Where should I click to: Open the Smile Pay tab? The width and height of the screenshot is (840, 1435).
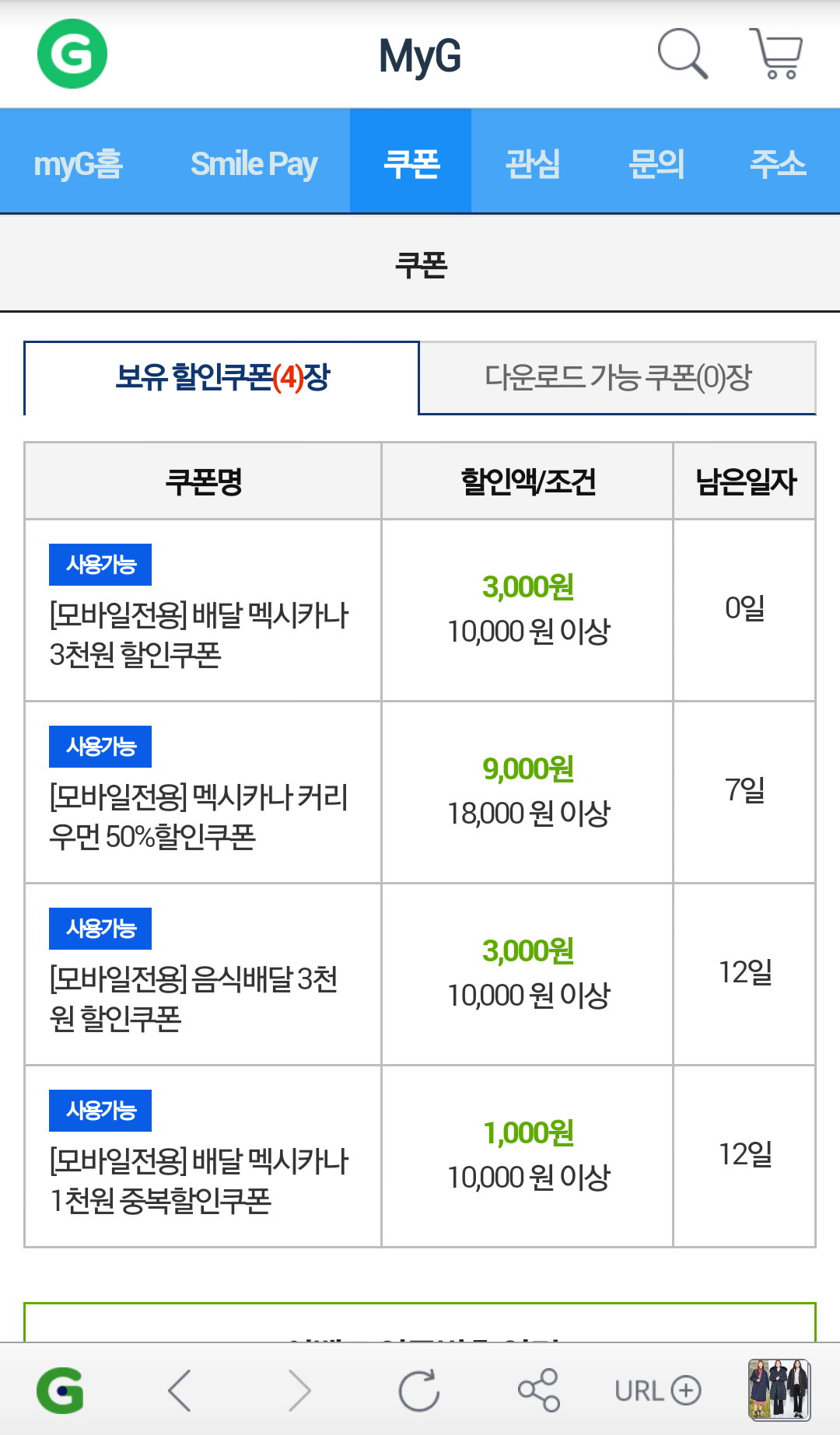(254, 163)
